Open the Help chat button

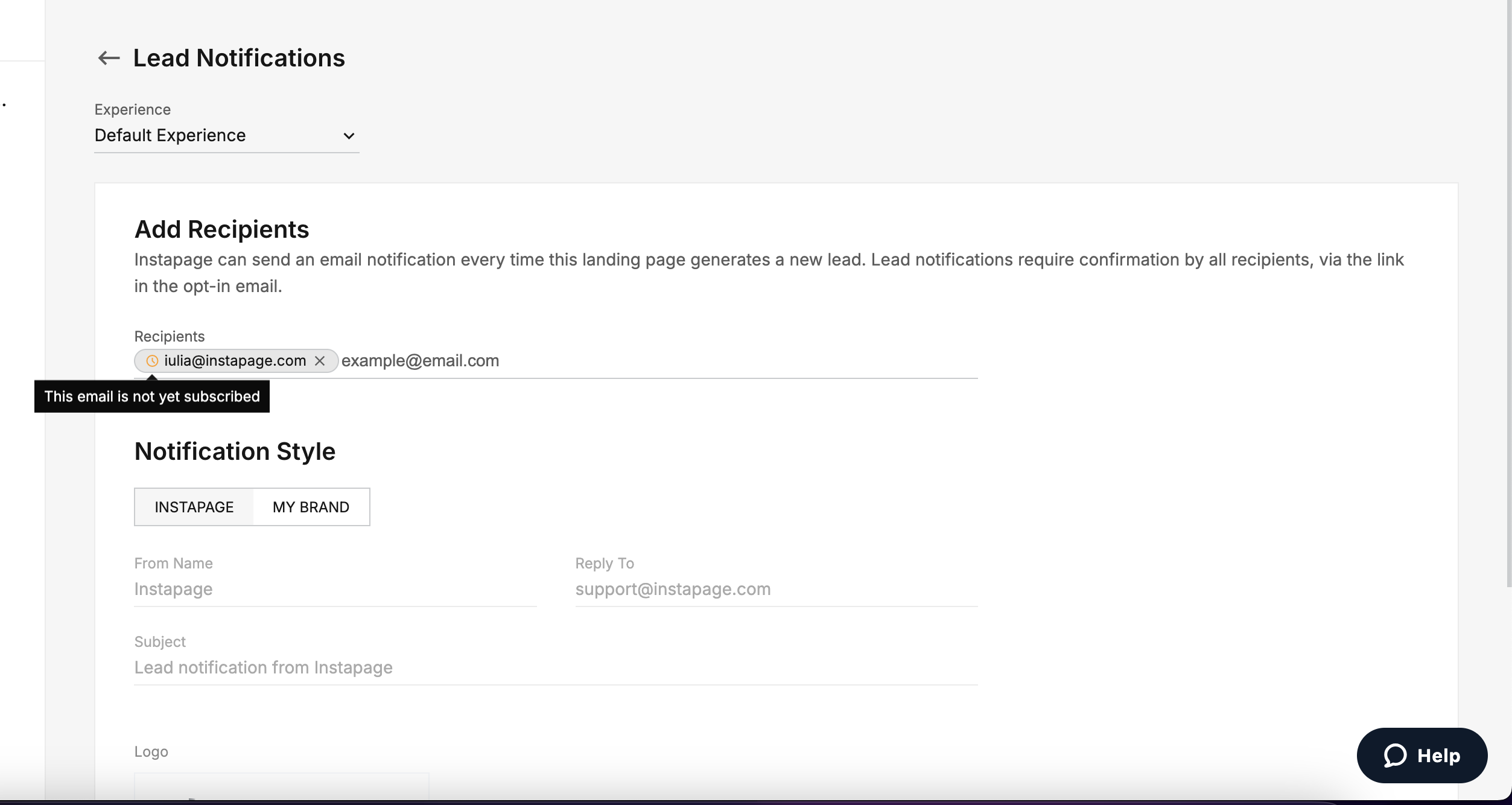[x=1421, y=756]
